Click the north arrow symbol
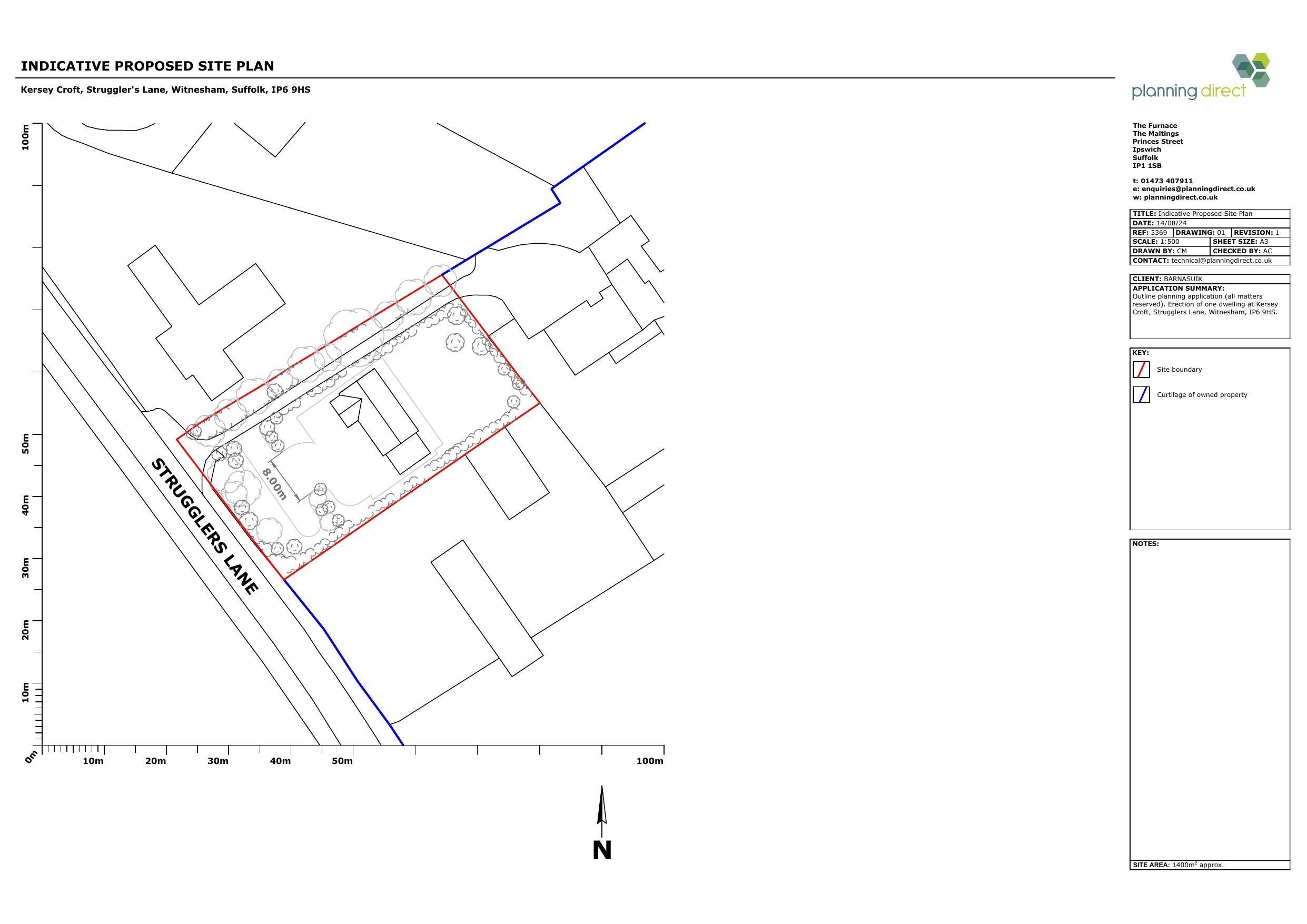 coord(602,809)
